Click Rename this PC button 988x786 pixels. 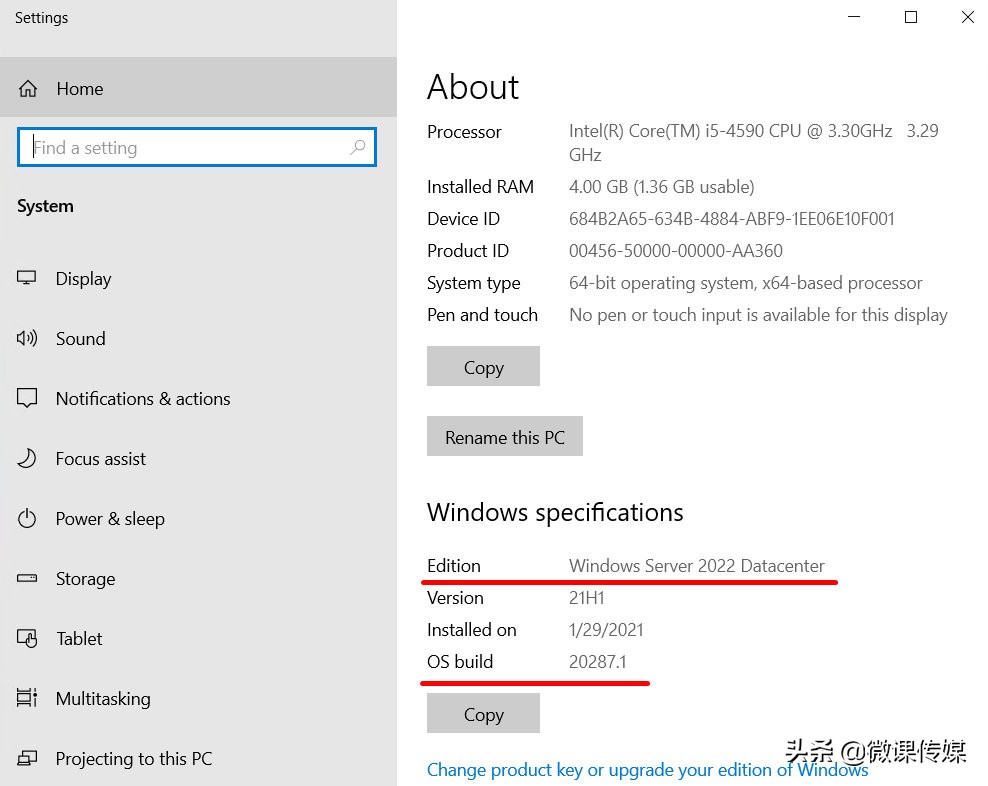505,436
